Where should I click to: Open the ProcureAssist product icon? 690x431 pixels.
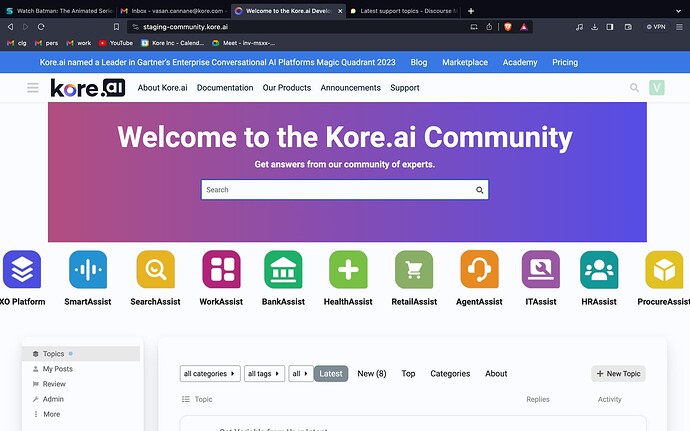tap(664, 269)
